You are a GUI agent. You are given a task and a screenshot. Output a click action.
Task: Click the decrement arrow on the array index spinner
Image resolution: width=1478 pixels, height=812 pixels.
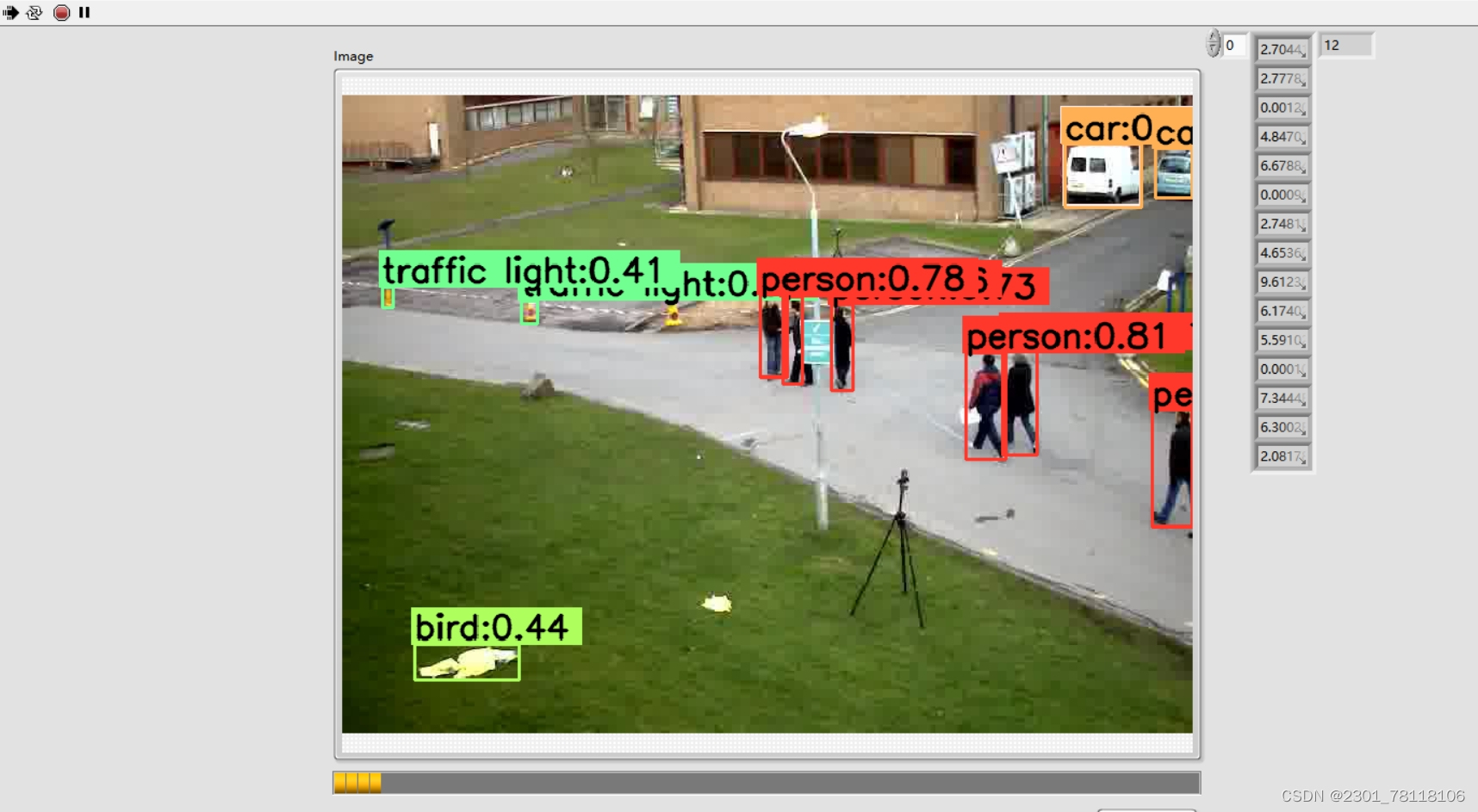tap(1214, 51)
